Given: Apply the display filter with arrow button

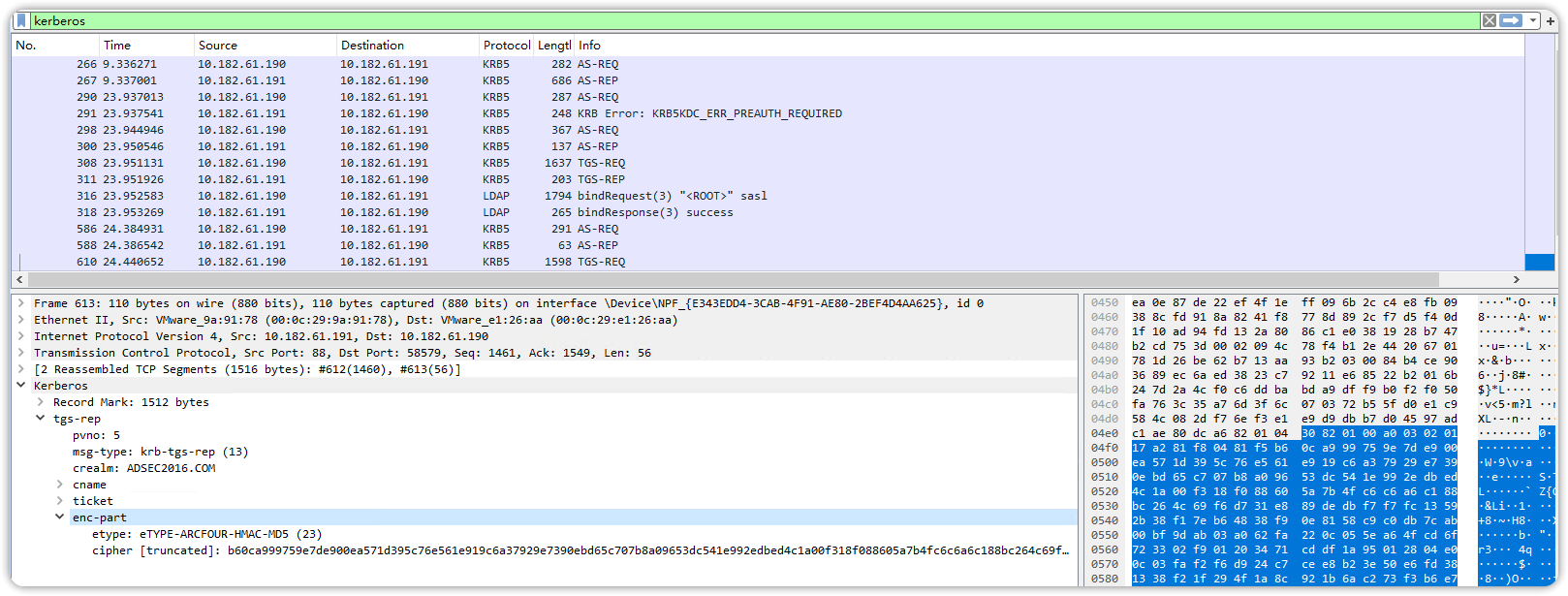Looking at the screenshot, I should [x=1511, y=20].
